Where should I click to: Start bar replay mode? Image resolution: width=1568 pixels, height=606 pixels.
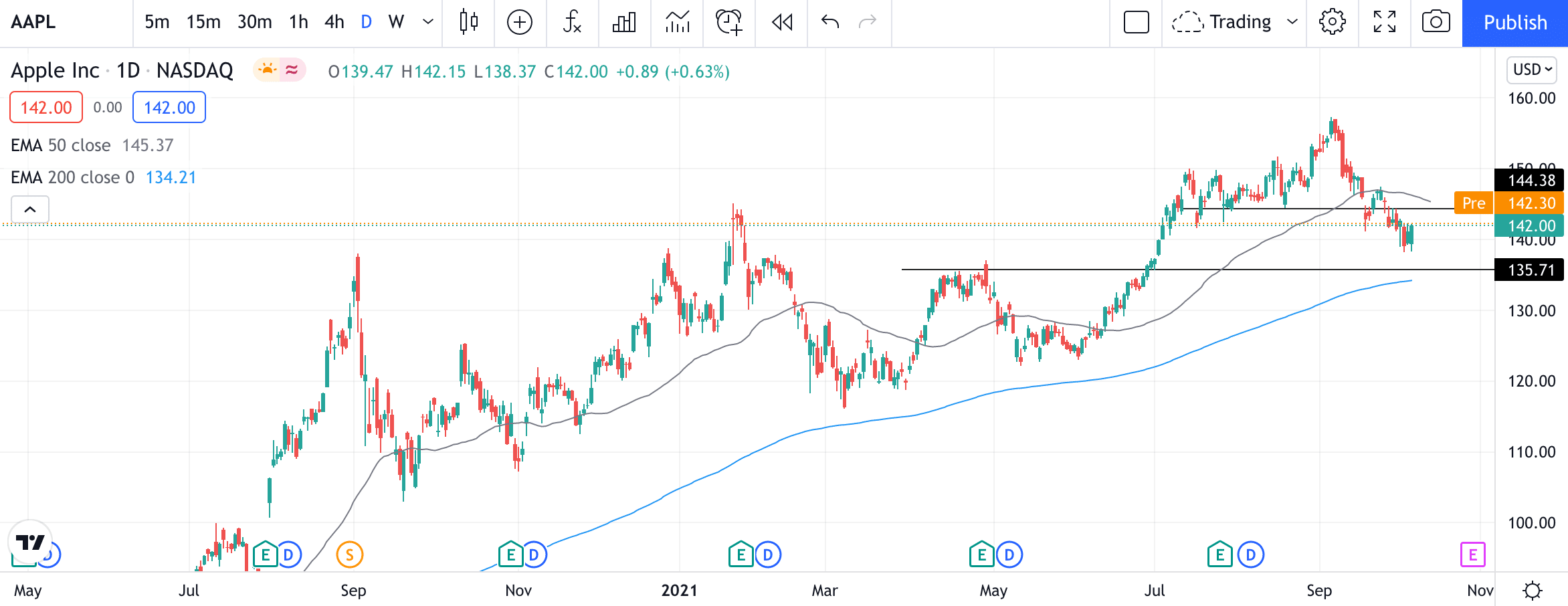[x=781, y=22]
